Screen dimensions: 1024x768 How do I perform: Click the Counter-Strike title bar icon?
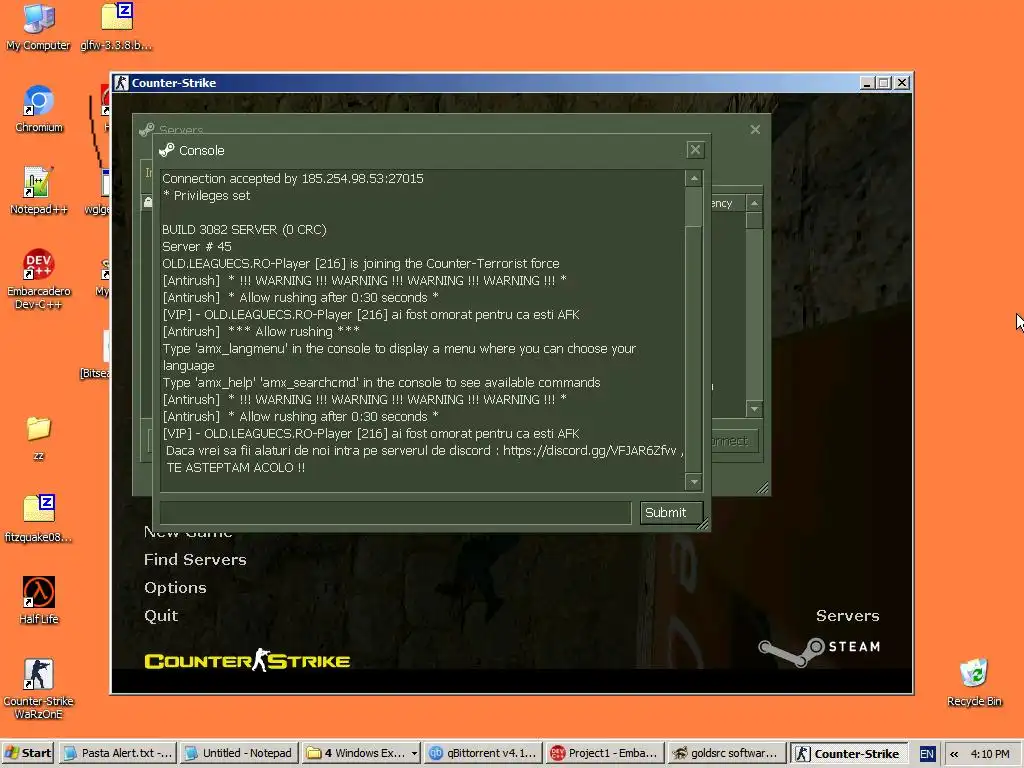(x=121, y=83)
